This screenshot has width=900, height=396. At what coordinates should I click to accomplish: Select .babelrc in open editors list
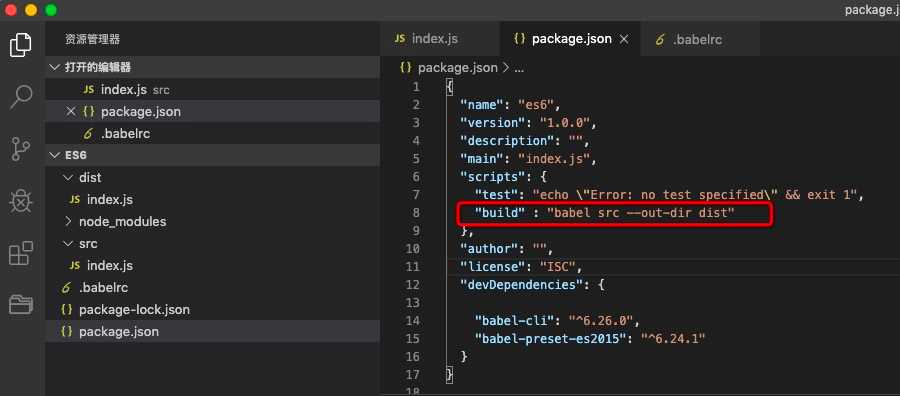click(x=213, y=134)
